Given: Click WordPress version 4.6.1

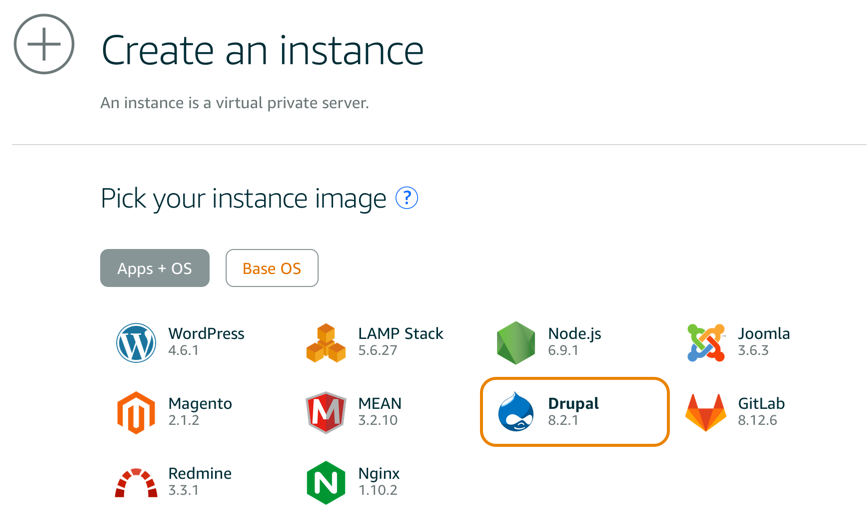Looking at the screenshot, I should pyautogui.click(x=183, y=351).
